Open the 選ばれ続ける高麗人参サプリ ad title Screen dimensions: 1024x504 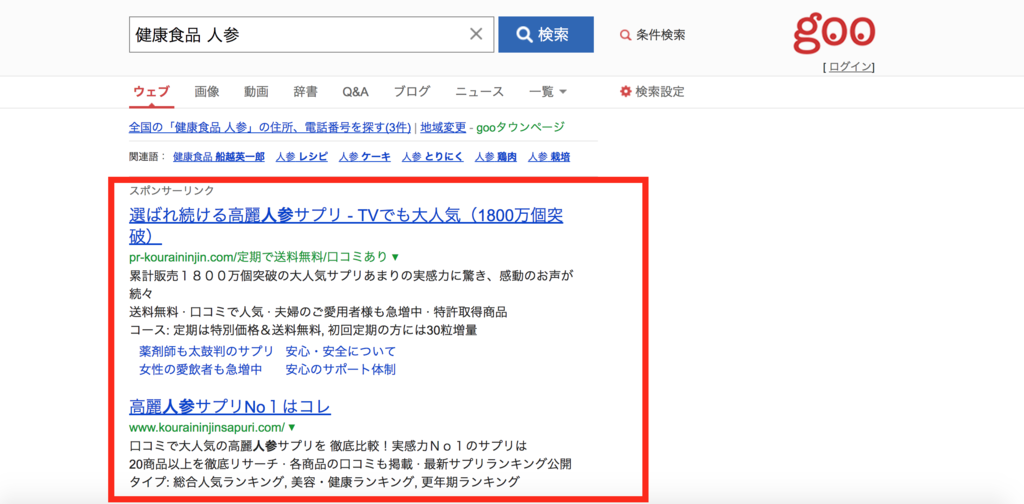346,225
